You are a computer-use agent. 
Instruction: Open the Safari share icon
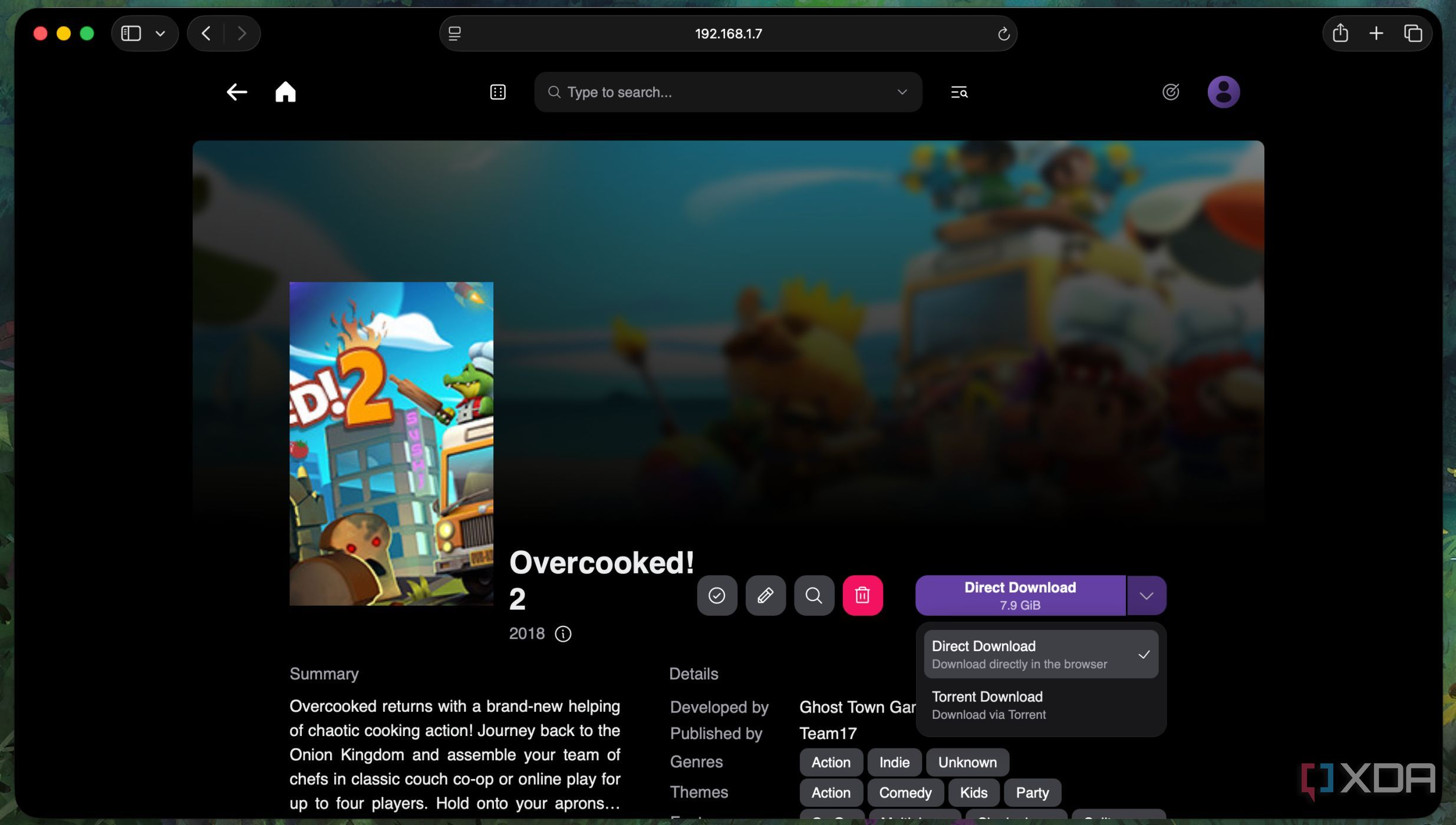tap(1340, 33)
